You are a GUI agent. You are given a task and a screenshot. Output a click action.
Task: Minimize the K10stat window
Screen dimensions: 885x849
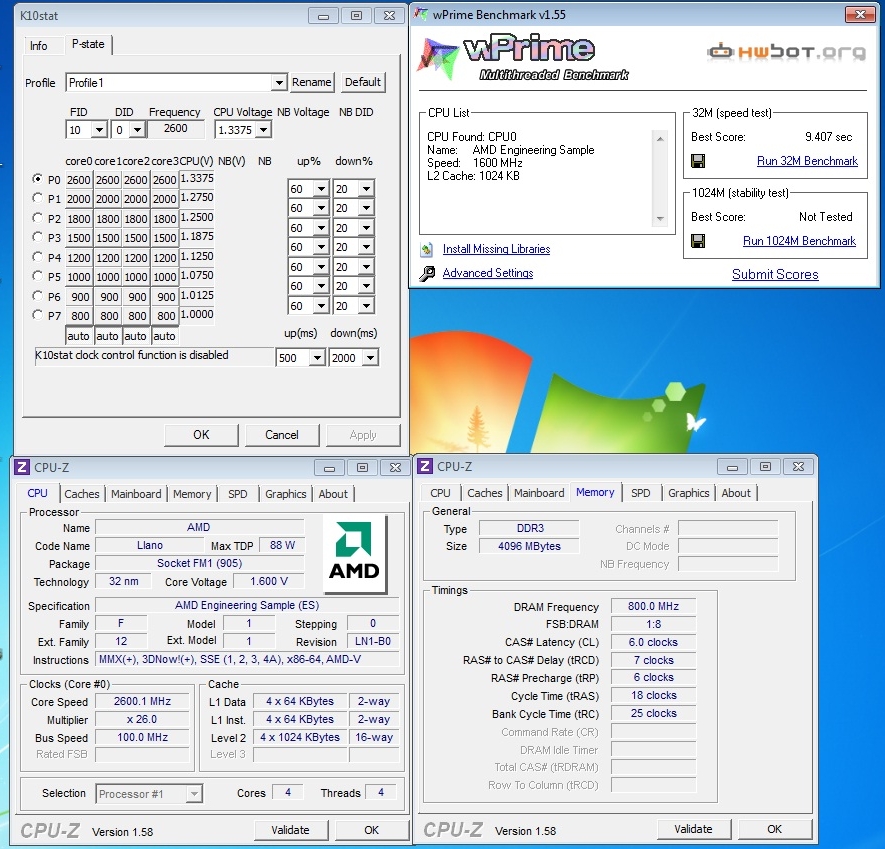[323, 16]
